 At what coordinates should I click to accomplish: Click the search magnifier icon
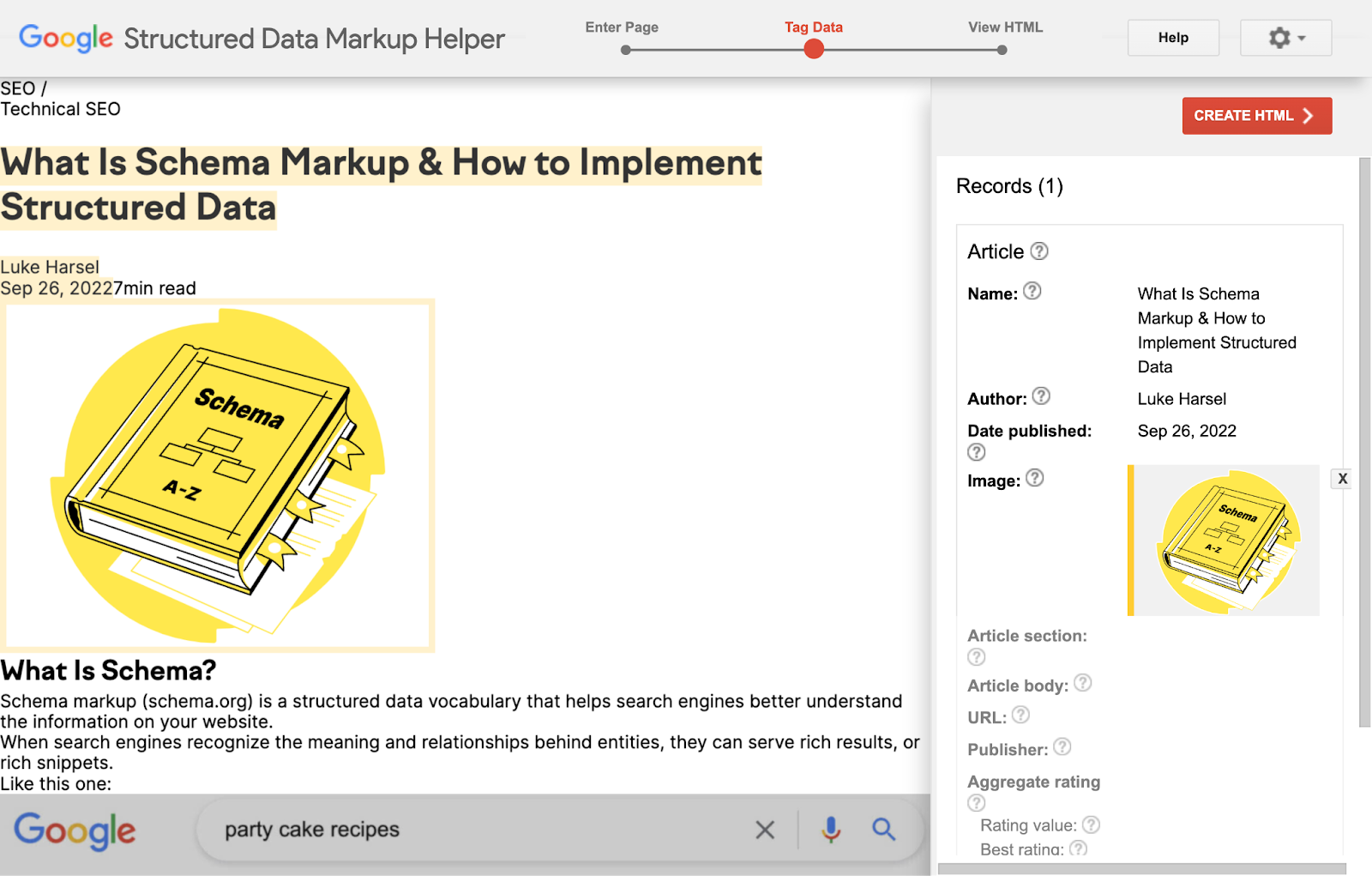point(884,829)
